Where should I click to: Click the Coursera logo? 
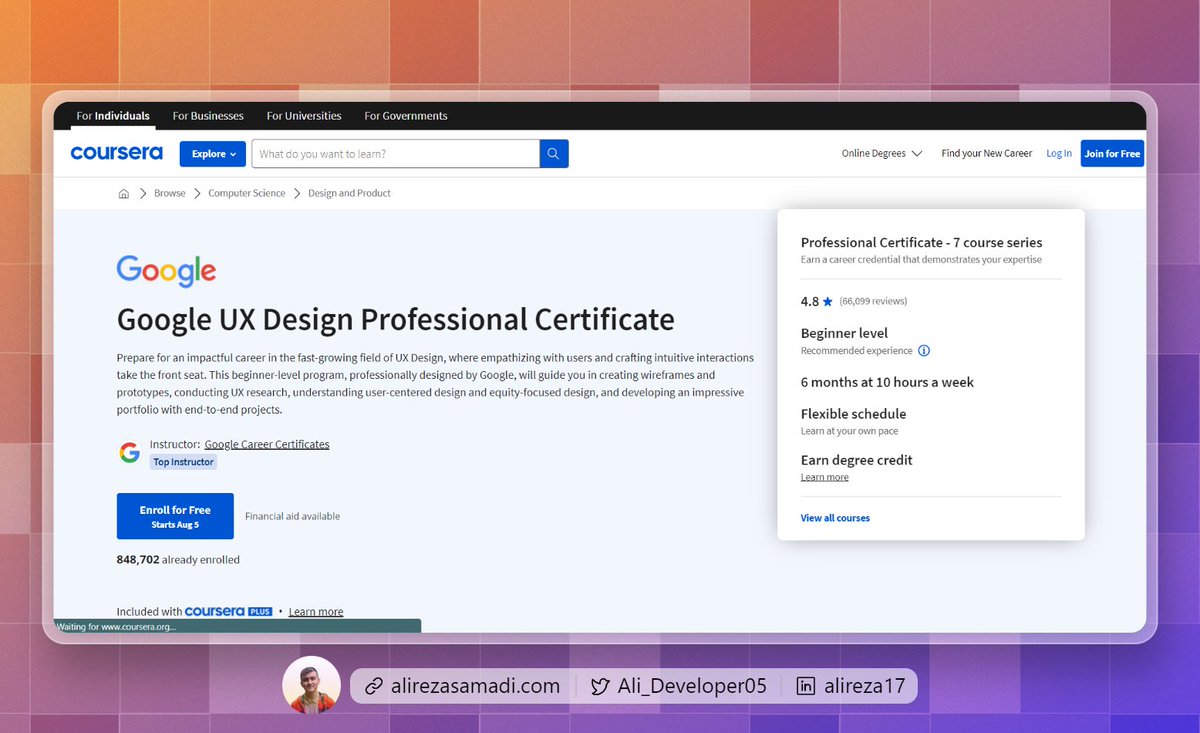116,153
